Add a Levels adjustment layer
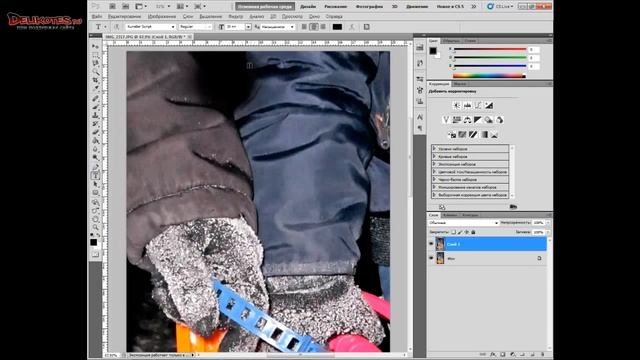The height and width of the screenshot is (360, 640). [467, 105]
